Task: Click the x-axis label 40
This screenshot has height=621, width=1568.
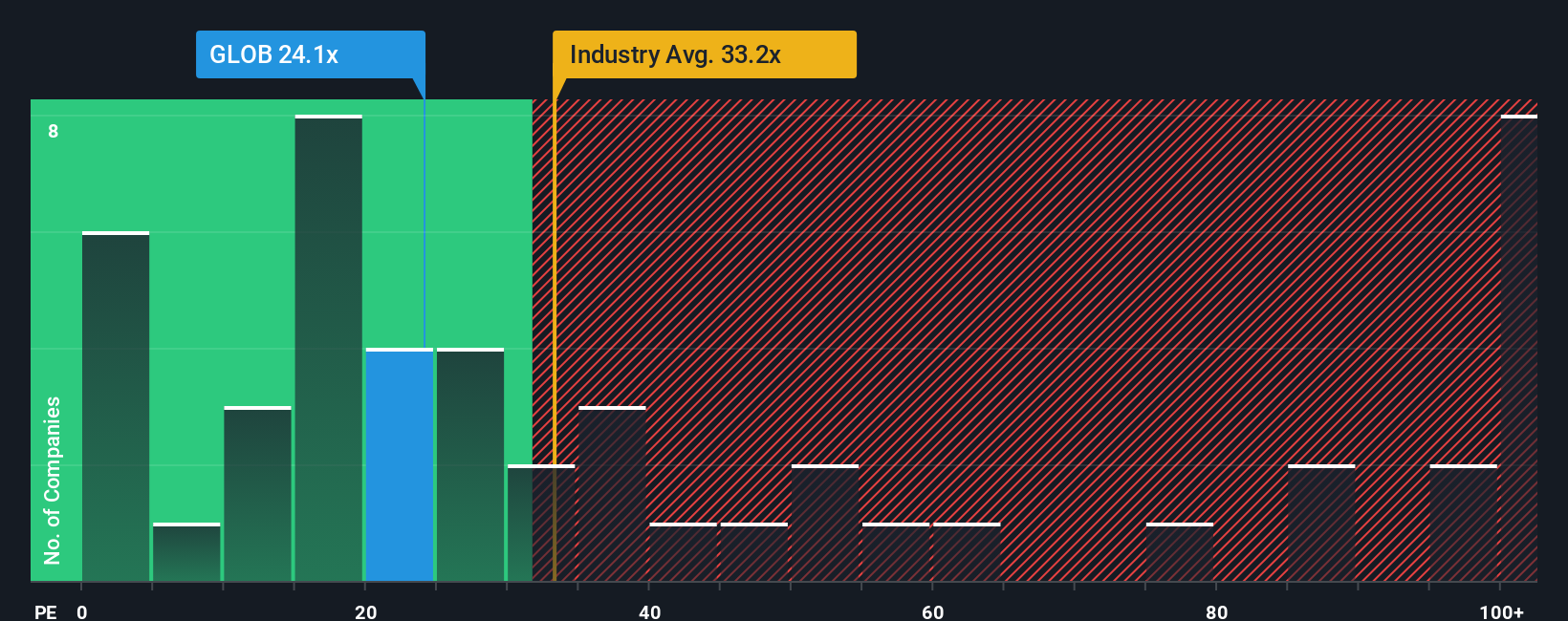Action: click(649, 611)
